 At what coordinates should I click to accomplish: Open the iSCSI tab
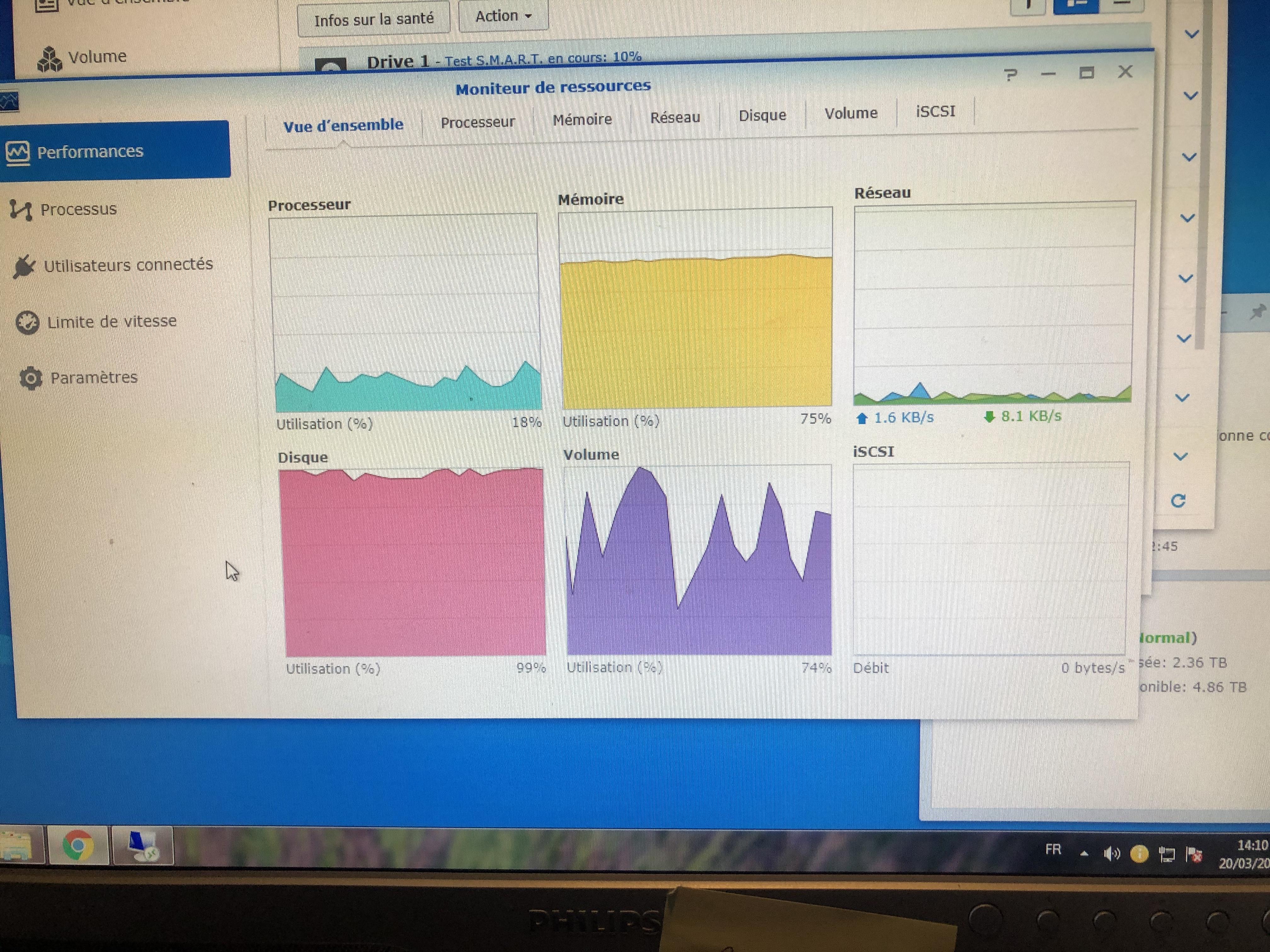[935, 111]
